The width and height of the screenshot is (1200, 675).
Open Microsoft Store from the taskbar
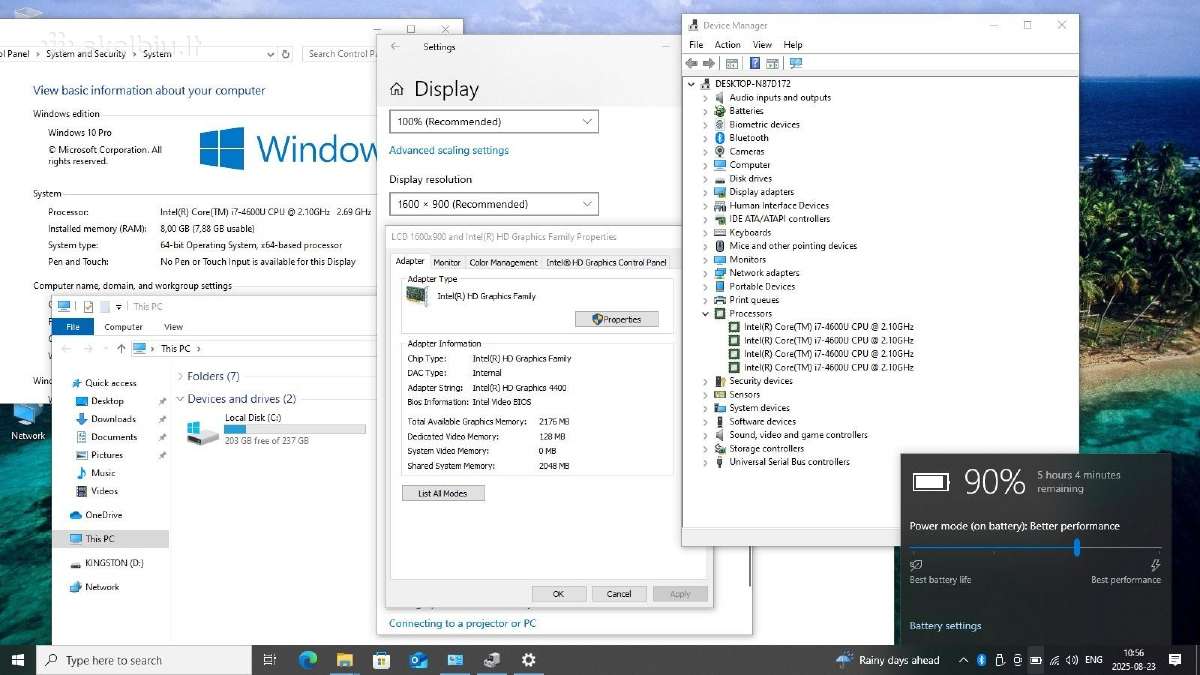(x=381, y=660)
